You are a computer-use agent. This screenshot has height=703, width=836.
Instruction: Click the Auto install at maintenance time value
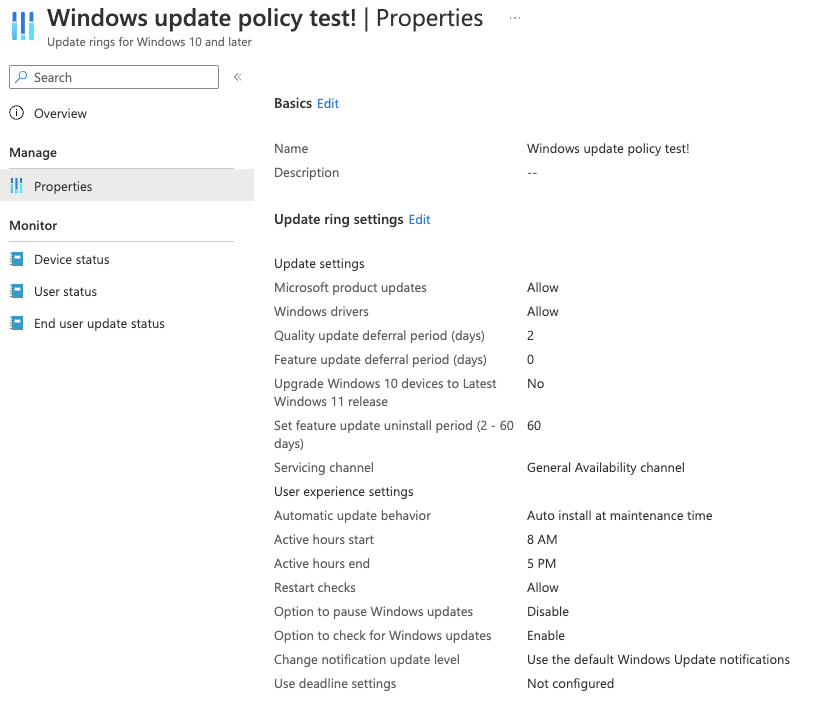619,516
